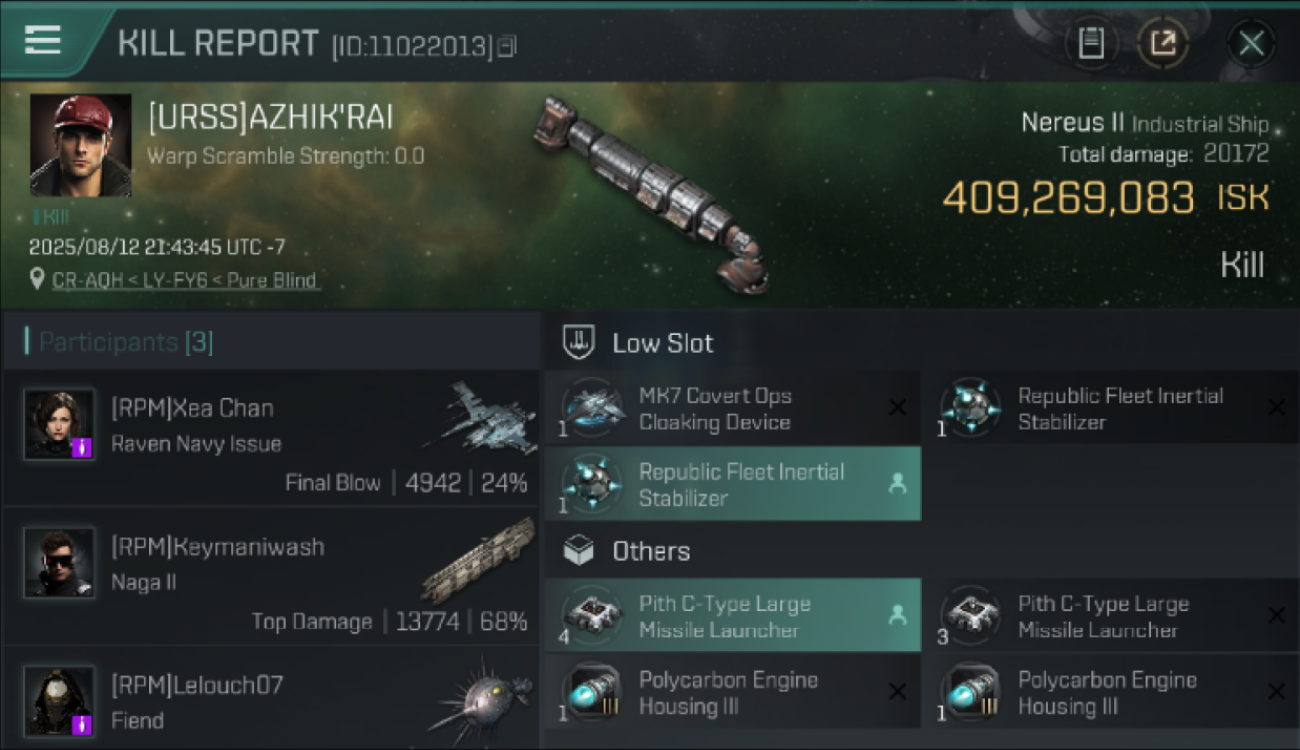Open the clipboard notes icon
The width and height of the screenshot is (1300, 750).
click(x=1091, y=43)
